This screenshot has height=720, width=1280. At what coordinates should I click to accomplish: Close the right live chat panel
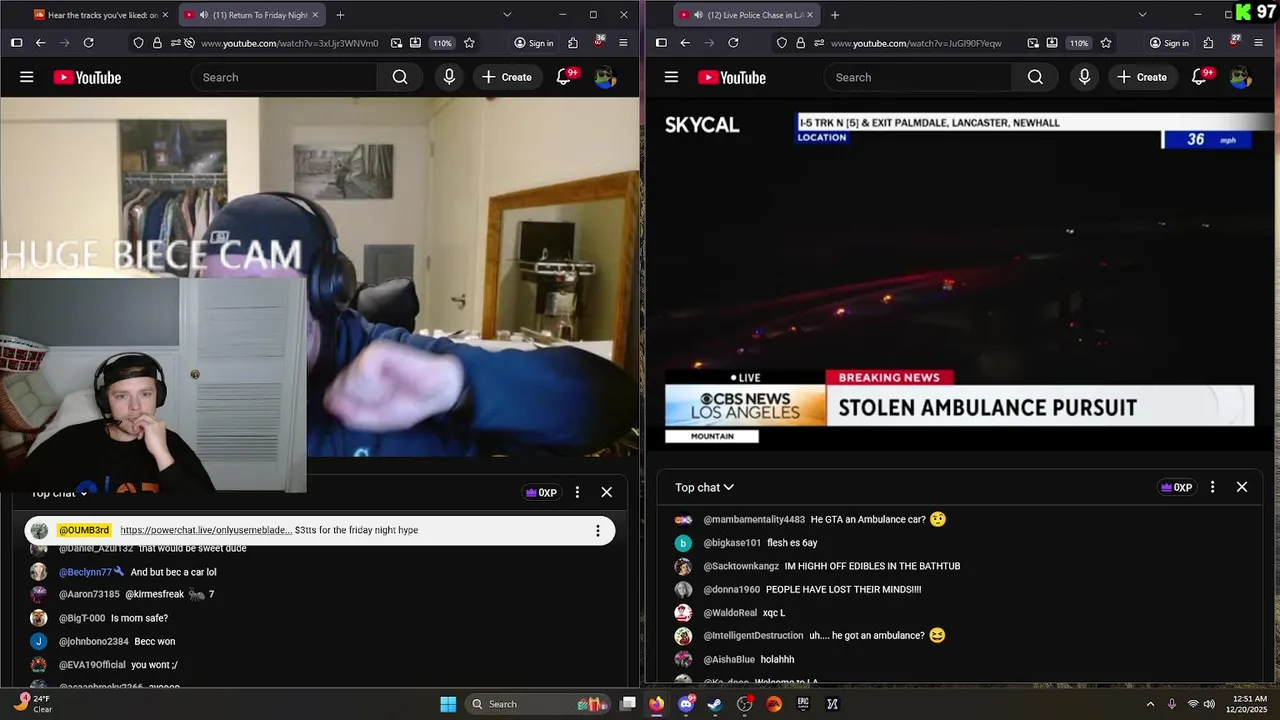tap(1242, 487)
